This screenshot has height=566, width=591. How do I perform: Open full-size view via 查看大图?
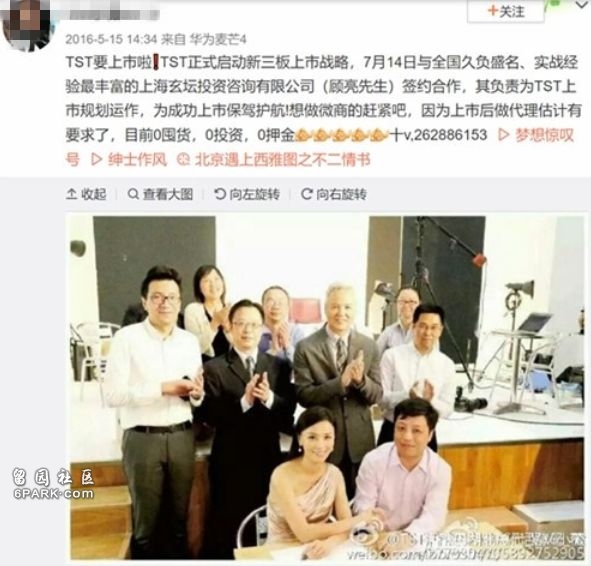pos(161,194)
